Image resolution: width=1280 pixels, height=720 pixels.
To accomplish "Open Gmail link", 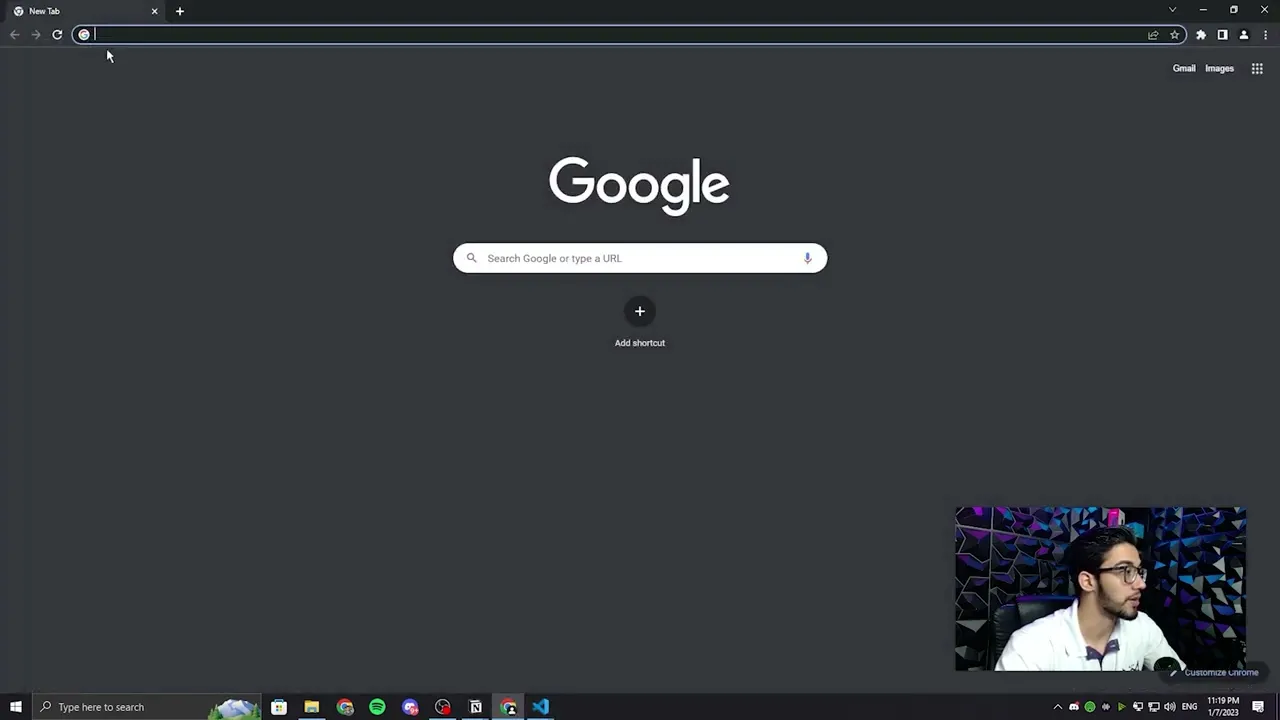I will click(1184, 68).
